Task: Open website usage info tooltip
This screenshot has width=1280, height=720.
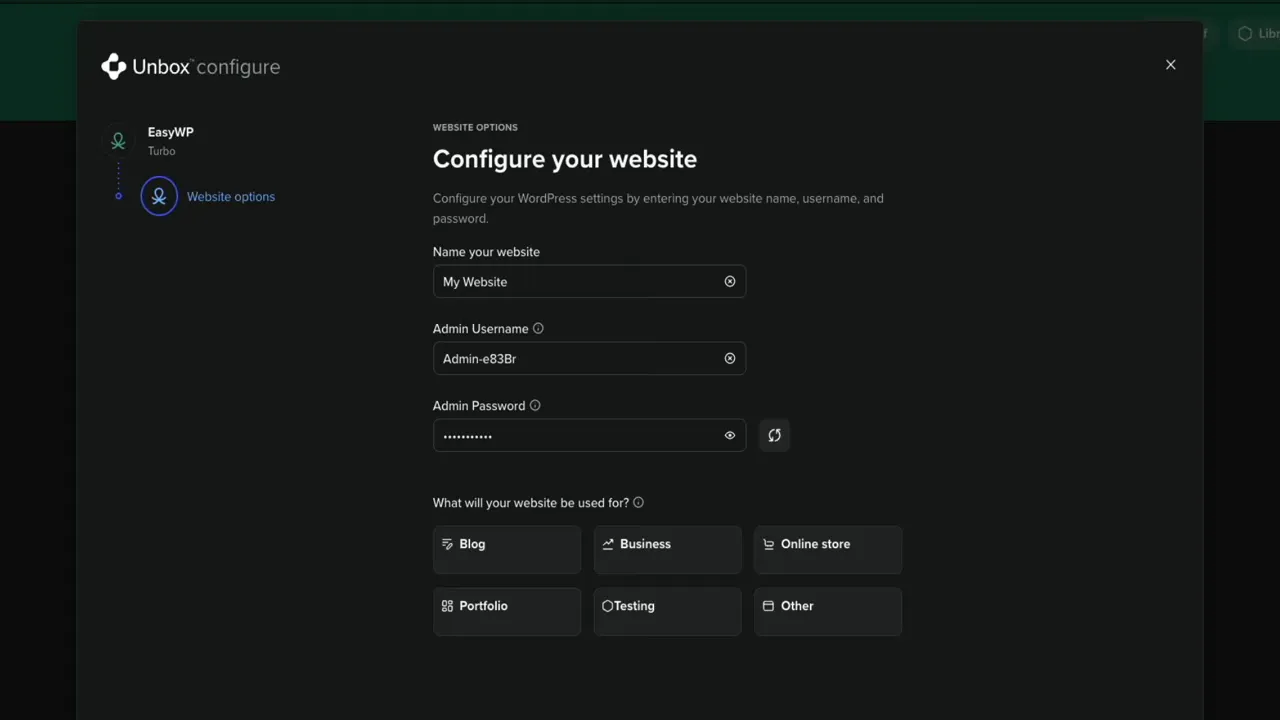Action: 639,503
